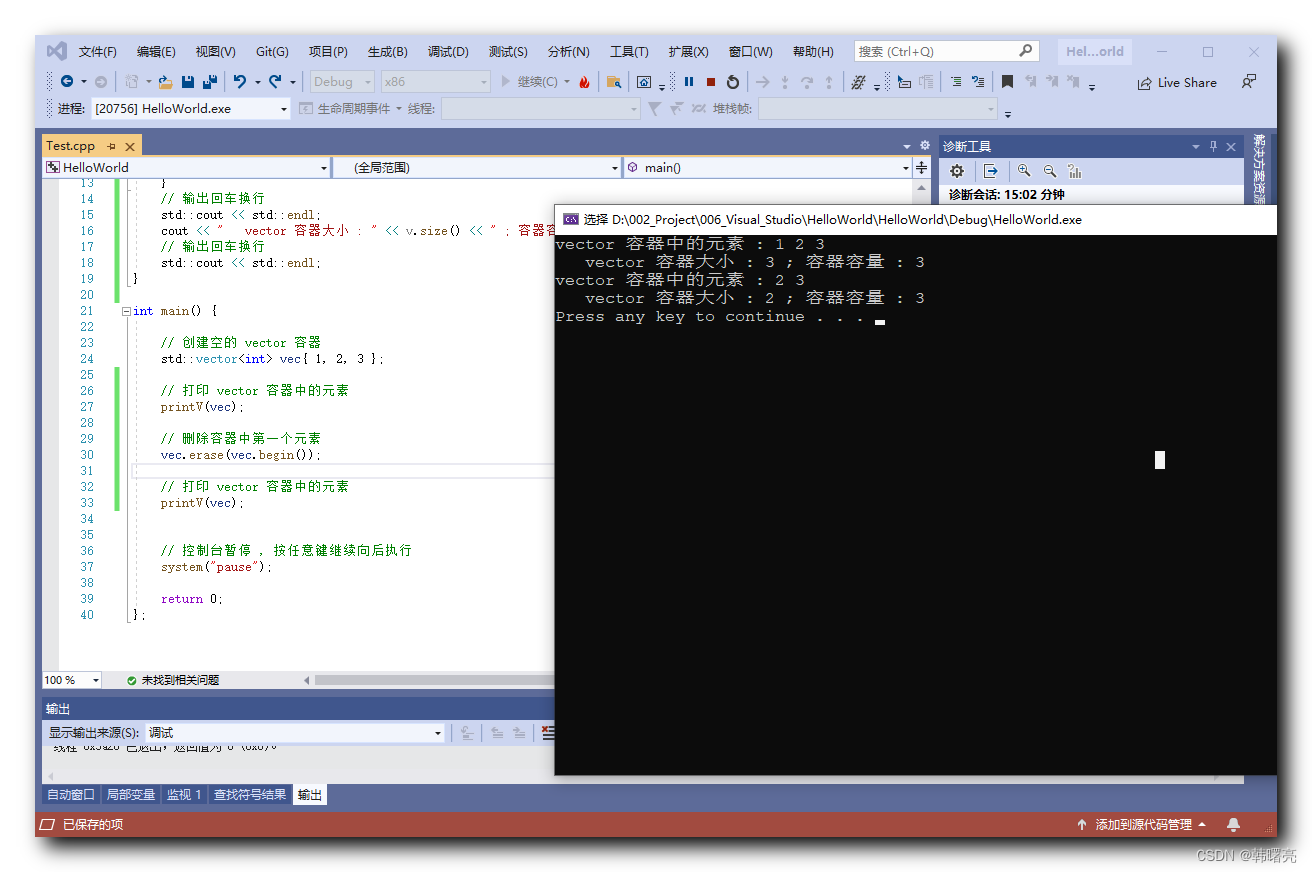
Task: Click the 继续(C) continue button
Action: (529, 82)
